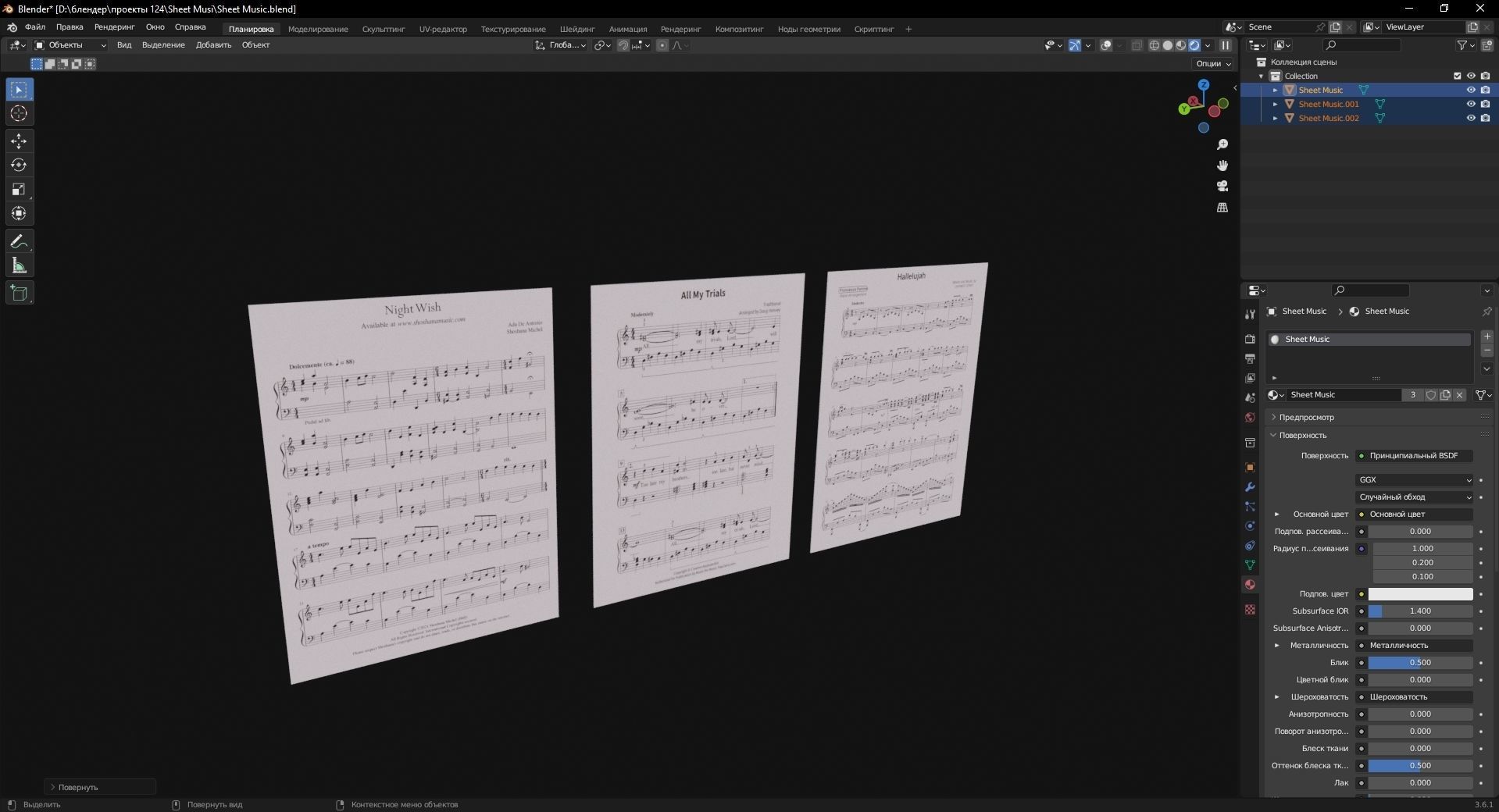Image resolution: width=1499 pixels, height=812 pixels.
Task: Switch to material preview shading
Action: pos(1181,45)
